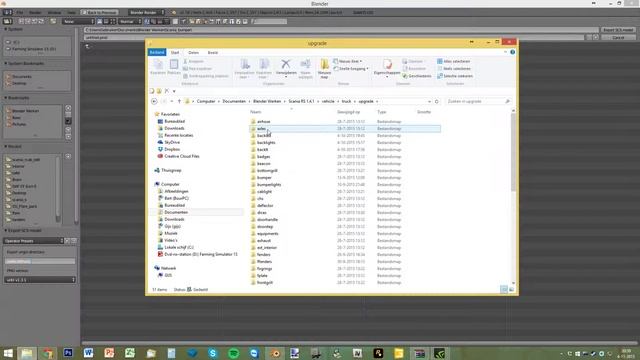
Task: Click Kopiëren naar icon in ribbon
Action: [x=264, y=64]
